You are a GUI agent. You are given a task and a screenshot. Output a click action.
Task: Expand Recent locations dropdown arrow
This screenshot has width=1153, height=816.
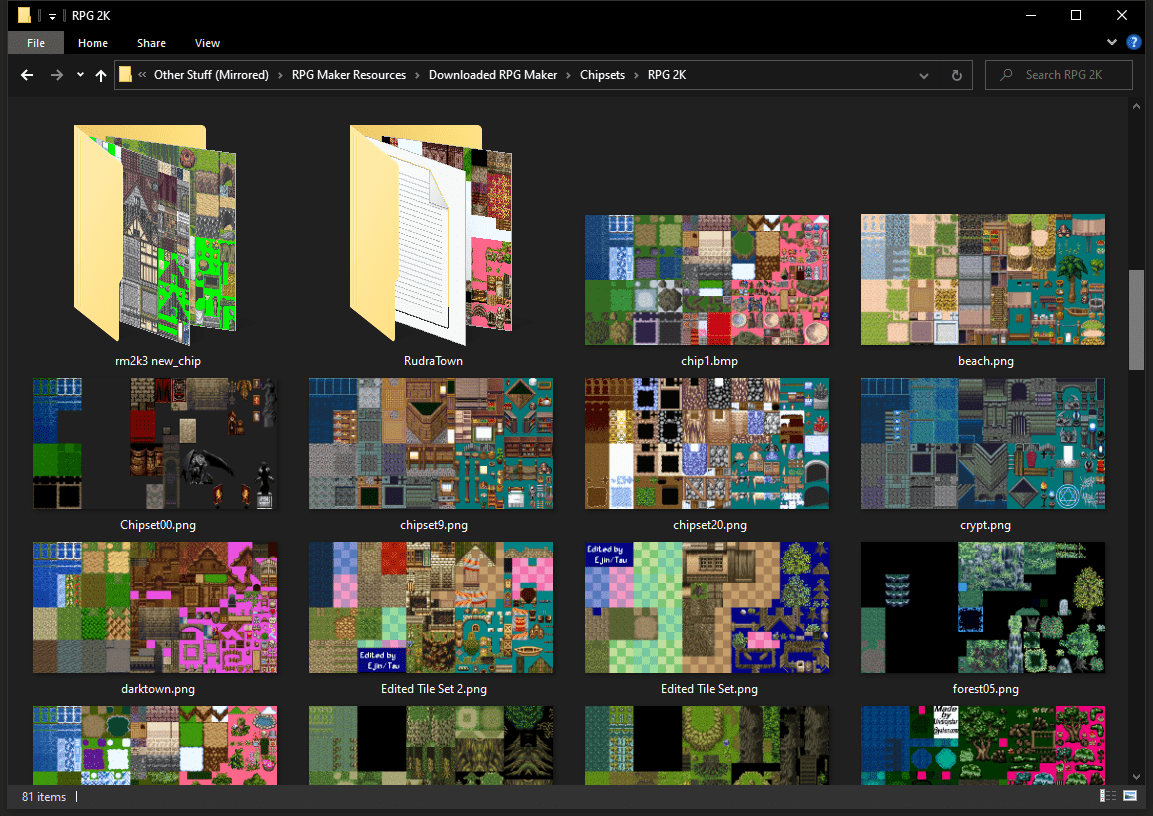point(80,75)
